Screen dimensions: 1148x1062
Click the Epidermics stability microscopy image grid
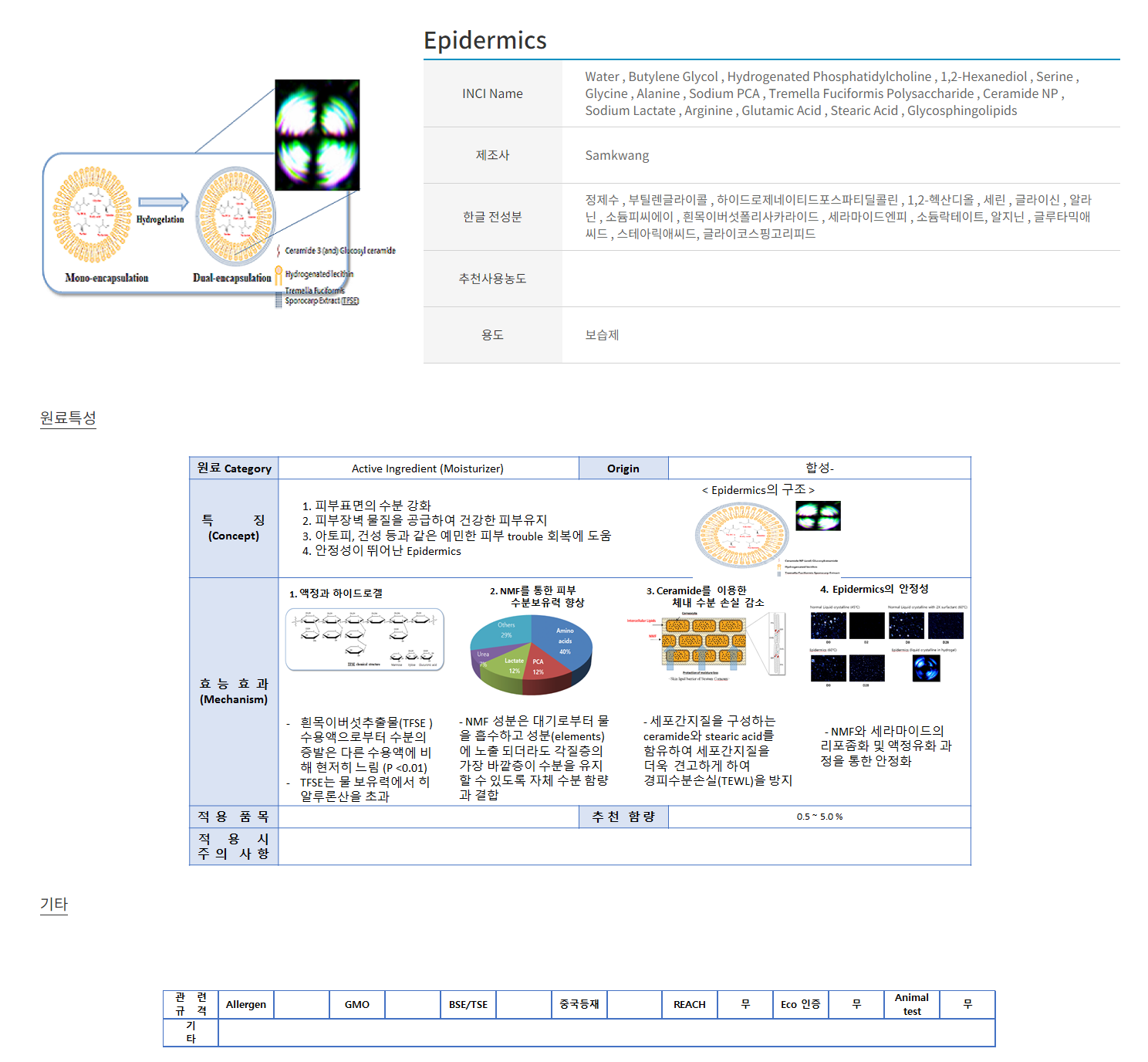tap(886, 644)
